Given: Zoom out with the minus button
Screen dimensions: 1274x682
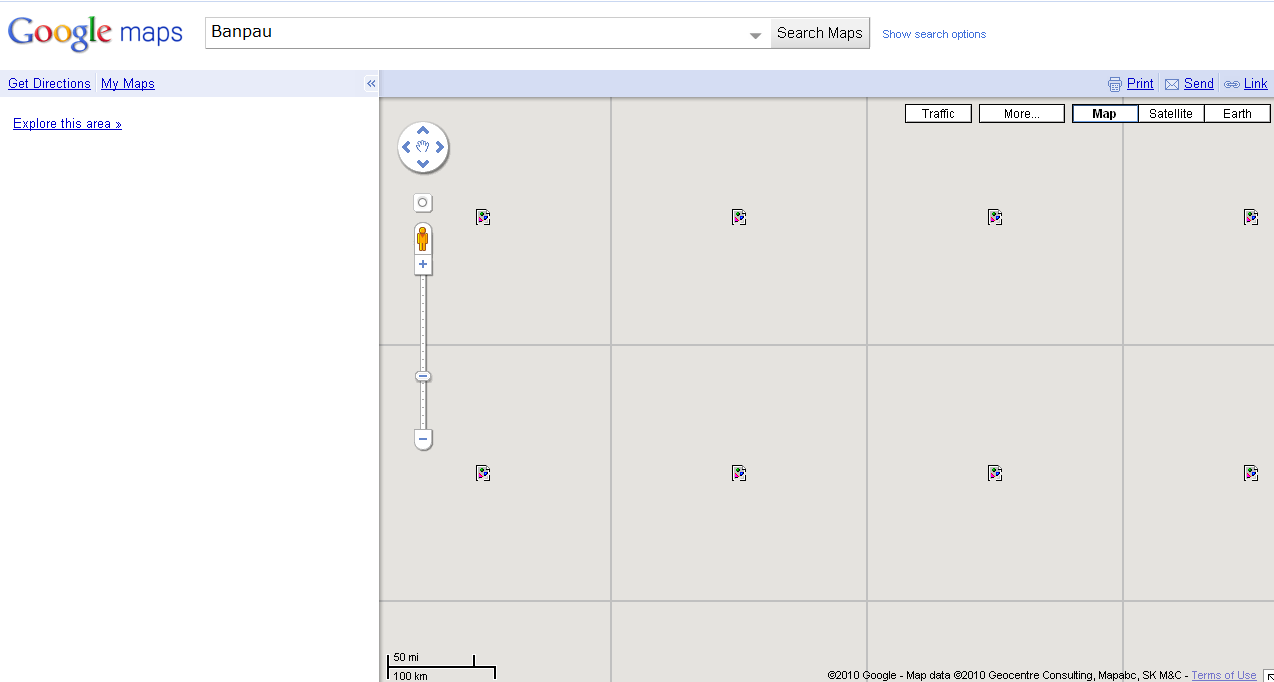Looking at the screenshot, I should coord(423,439).
